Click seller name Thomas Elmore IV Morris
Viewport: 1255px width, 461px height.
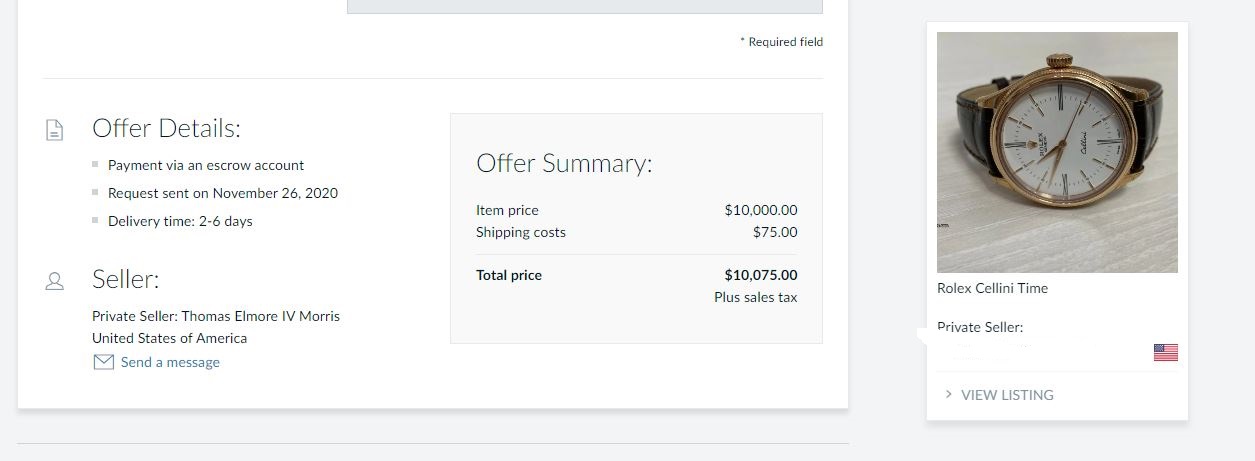[x=260, y=316]
